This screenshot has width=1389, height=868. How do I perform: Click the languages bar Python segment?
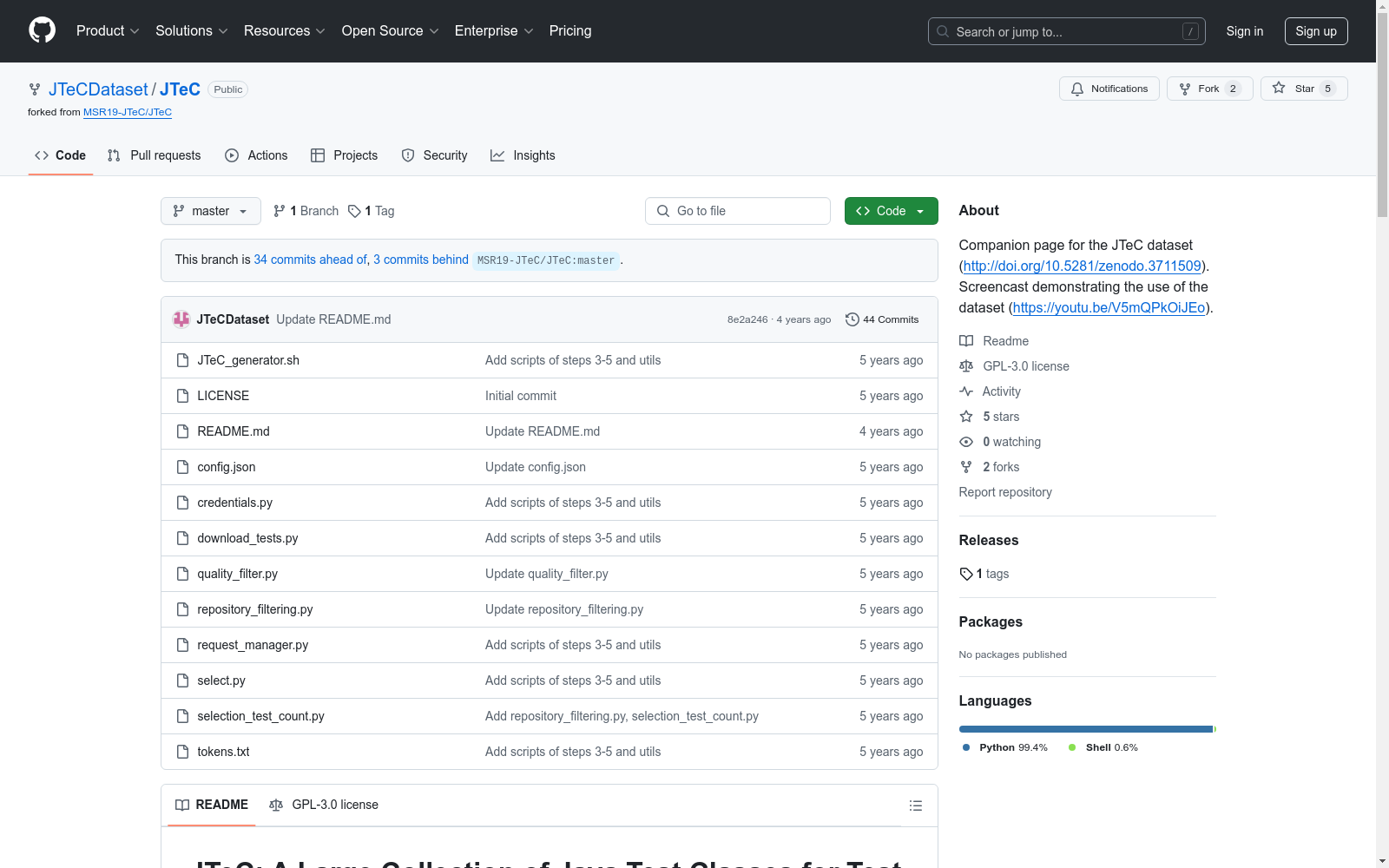tap(1085, 729)
